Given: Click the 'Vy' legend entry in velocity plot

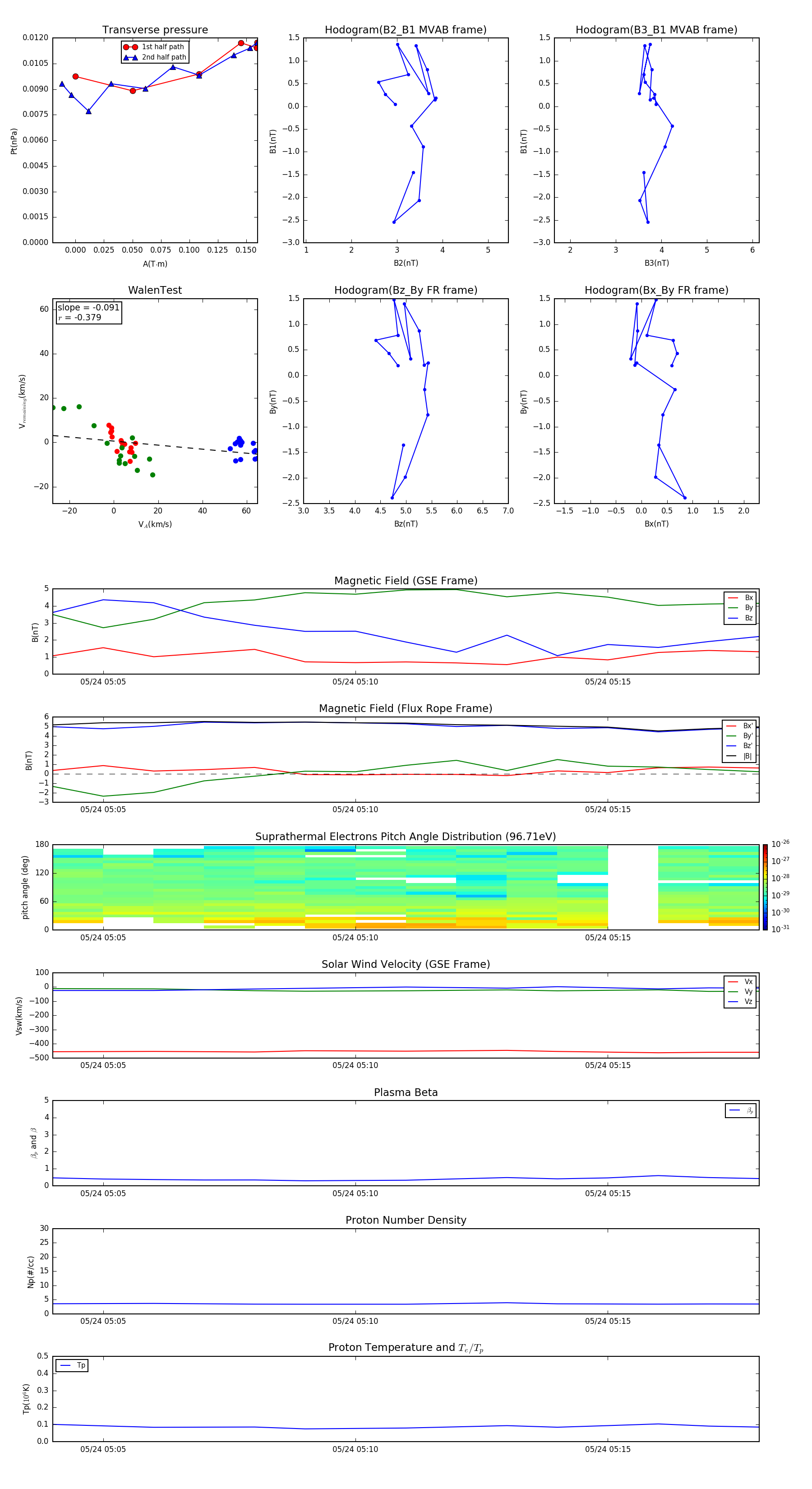Looking at the screenshot, I should pos(740,991).
